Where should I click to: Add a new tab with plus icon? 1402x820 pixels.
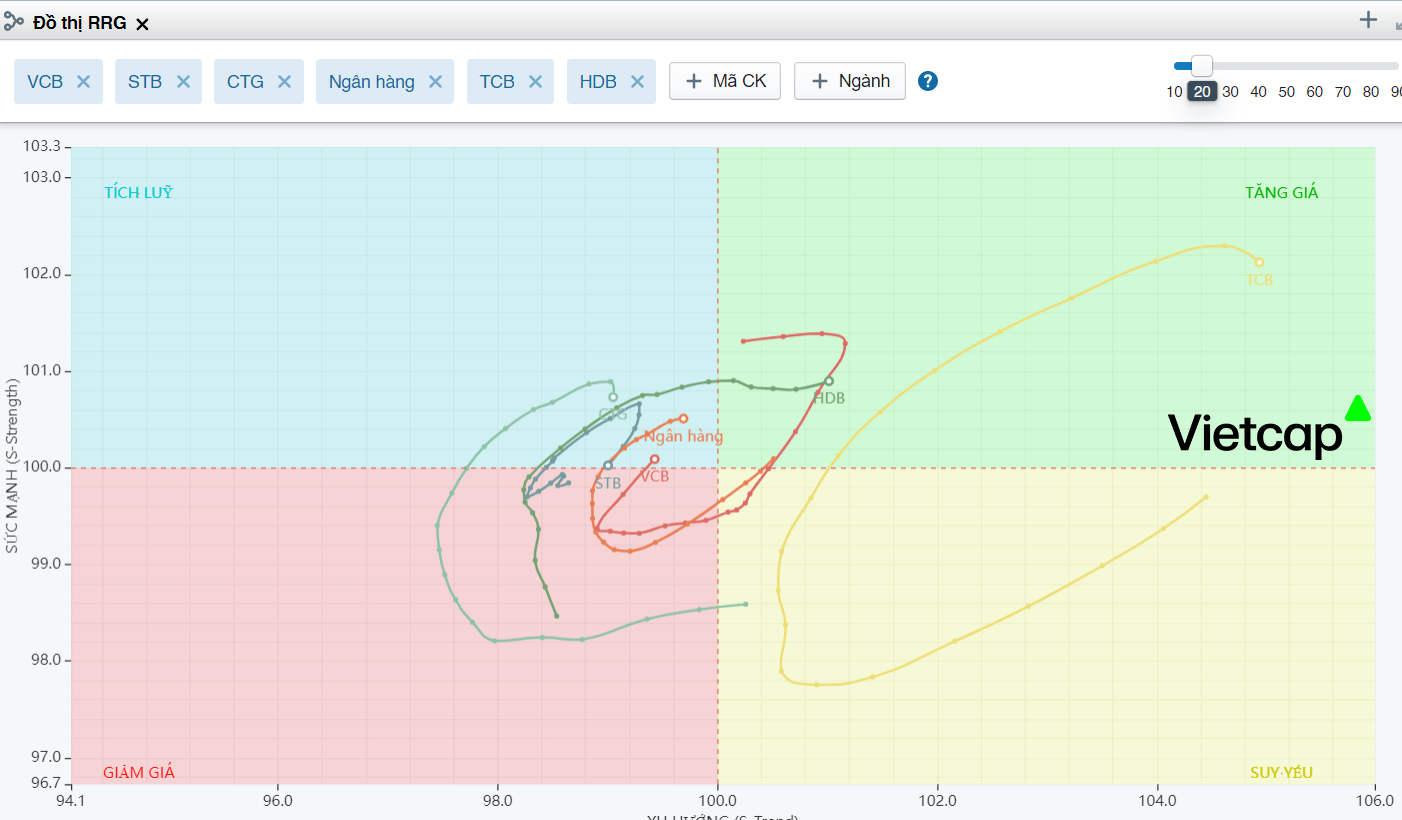1369,19
